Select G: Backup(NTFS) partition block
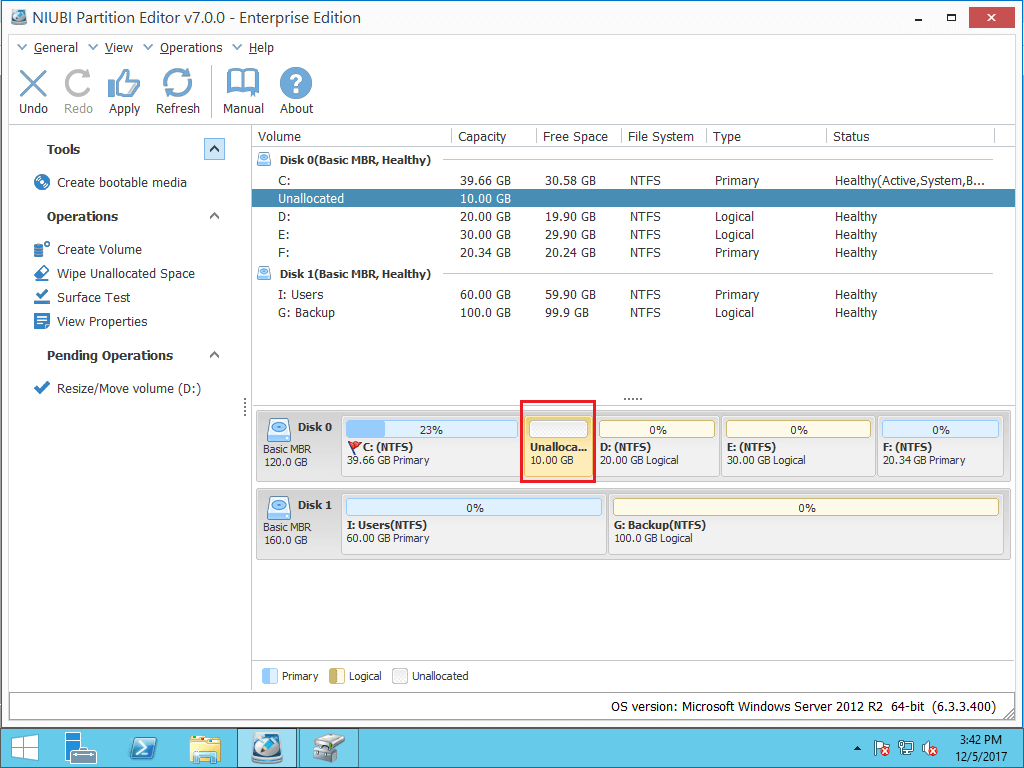 pyautogui.click(x=806, y=525)
